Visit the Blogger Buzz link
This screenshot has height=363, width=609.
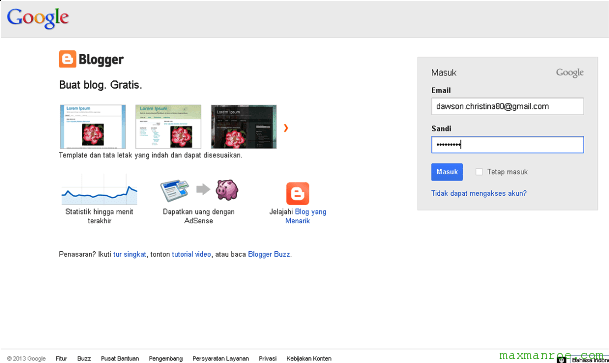[269, 254]
